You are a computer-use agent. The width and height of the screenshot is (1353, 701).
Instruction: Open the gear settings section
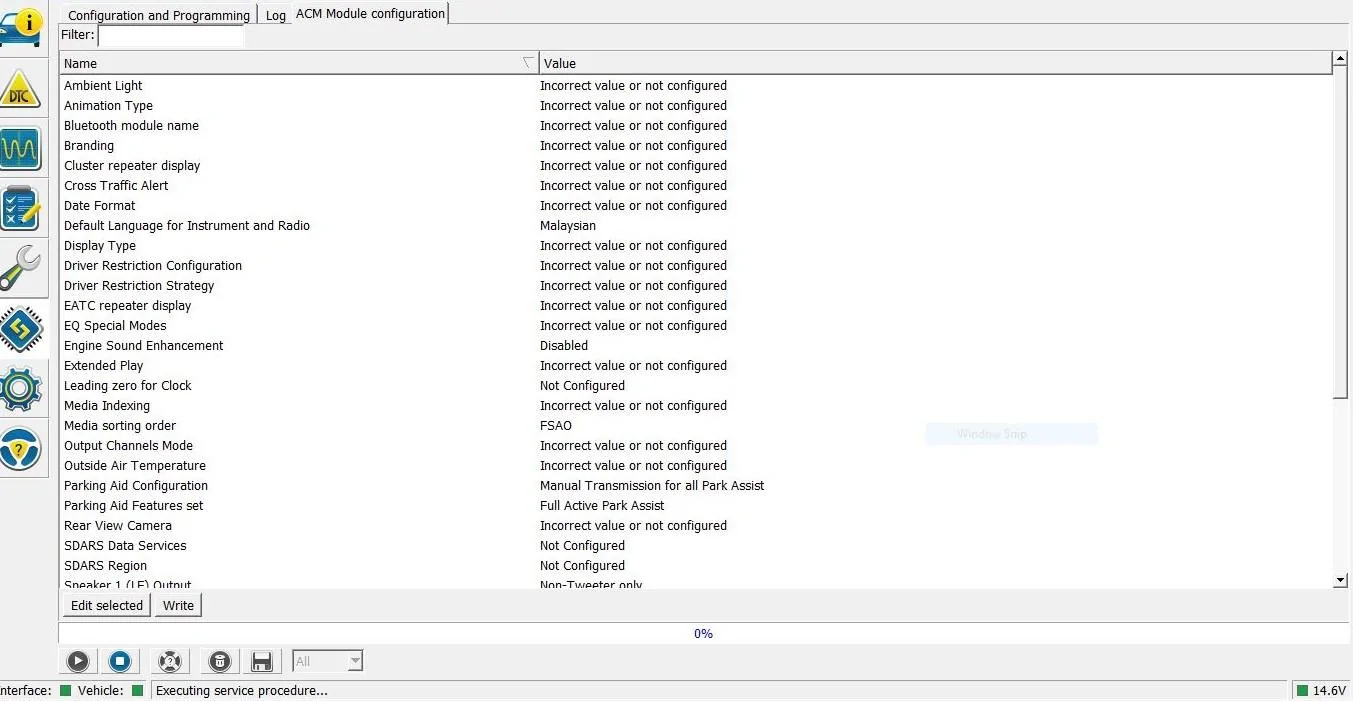(x=21, y=388)
